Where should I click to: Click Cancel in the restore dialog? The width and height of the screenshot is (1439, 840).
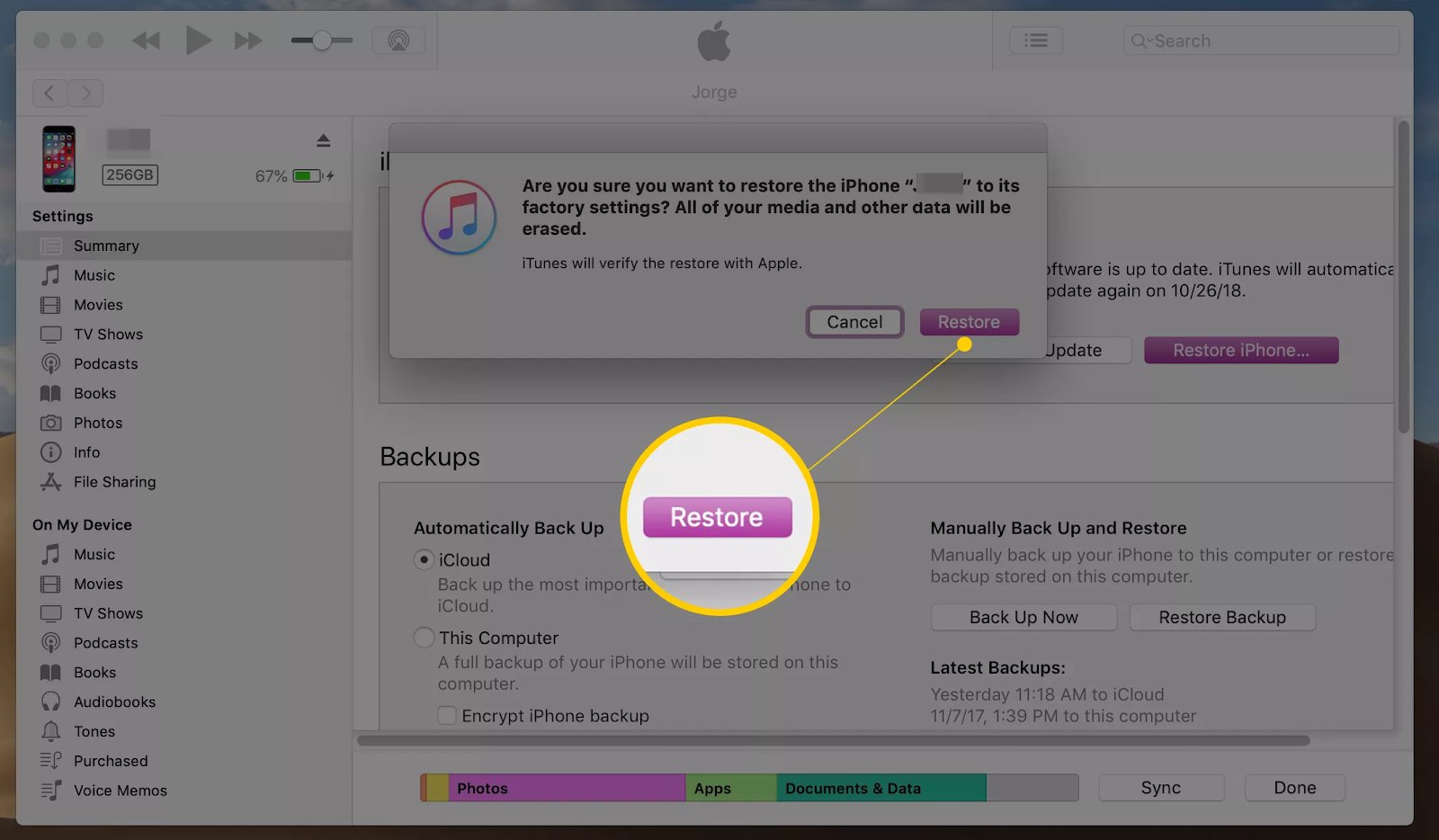pos(854,322)
